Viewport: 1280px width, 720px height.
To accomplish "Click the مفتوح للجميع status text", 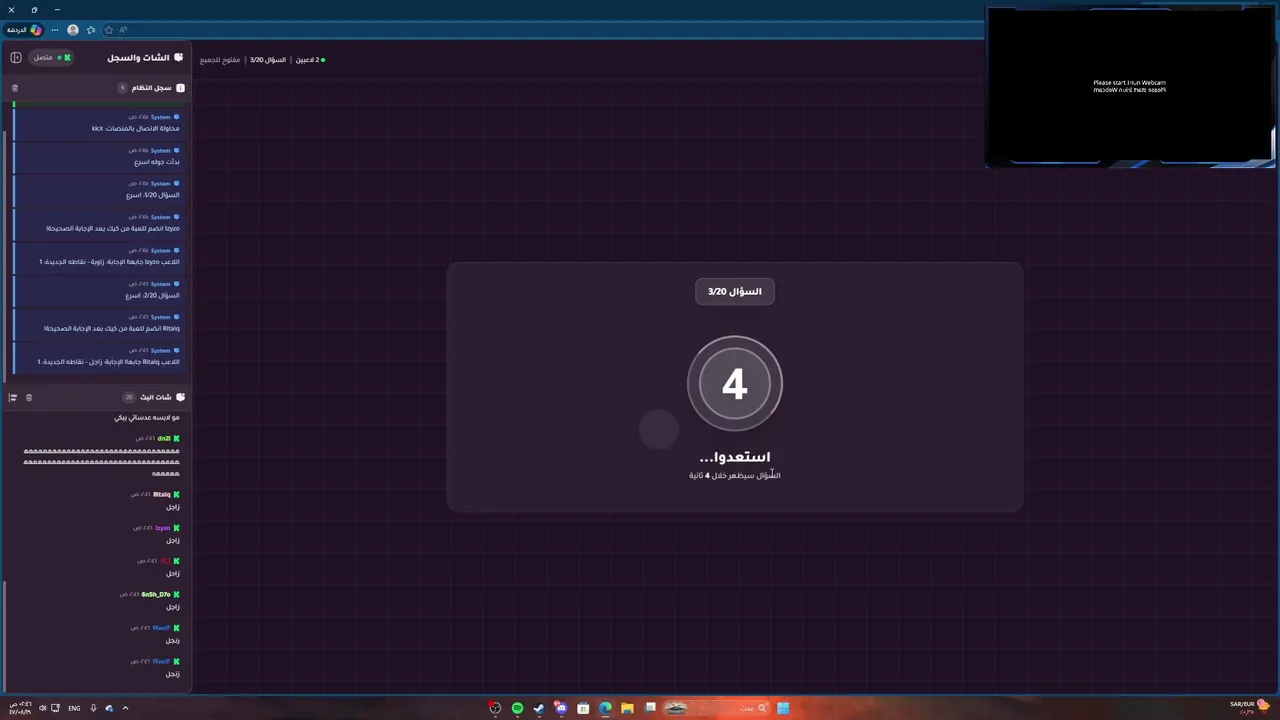I will pos(220,60).
